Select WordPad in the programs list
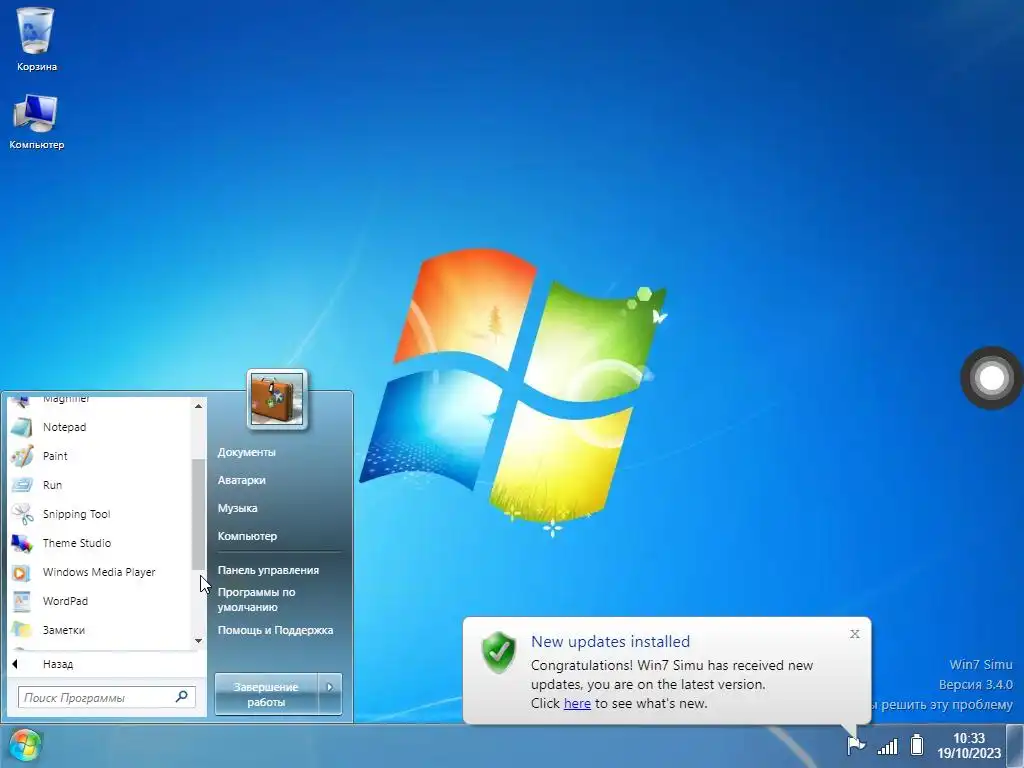Viewport: 1024px width, 768px height. 99,601
